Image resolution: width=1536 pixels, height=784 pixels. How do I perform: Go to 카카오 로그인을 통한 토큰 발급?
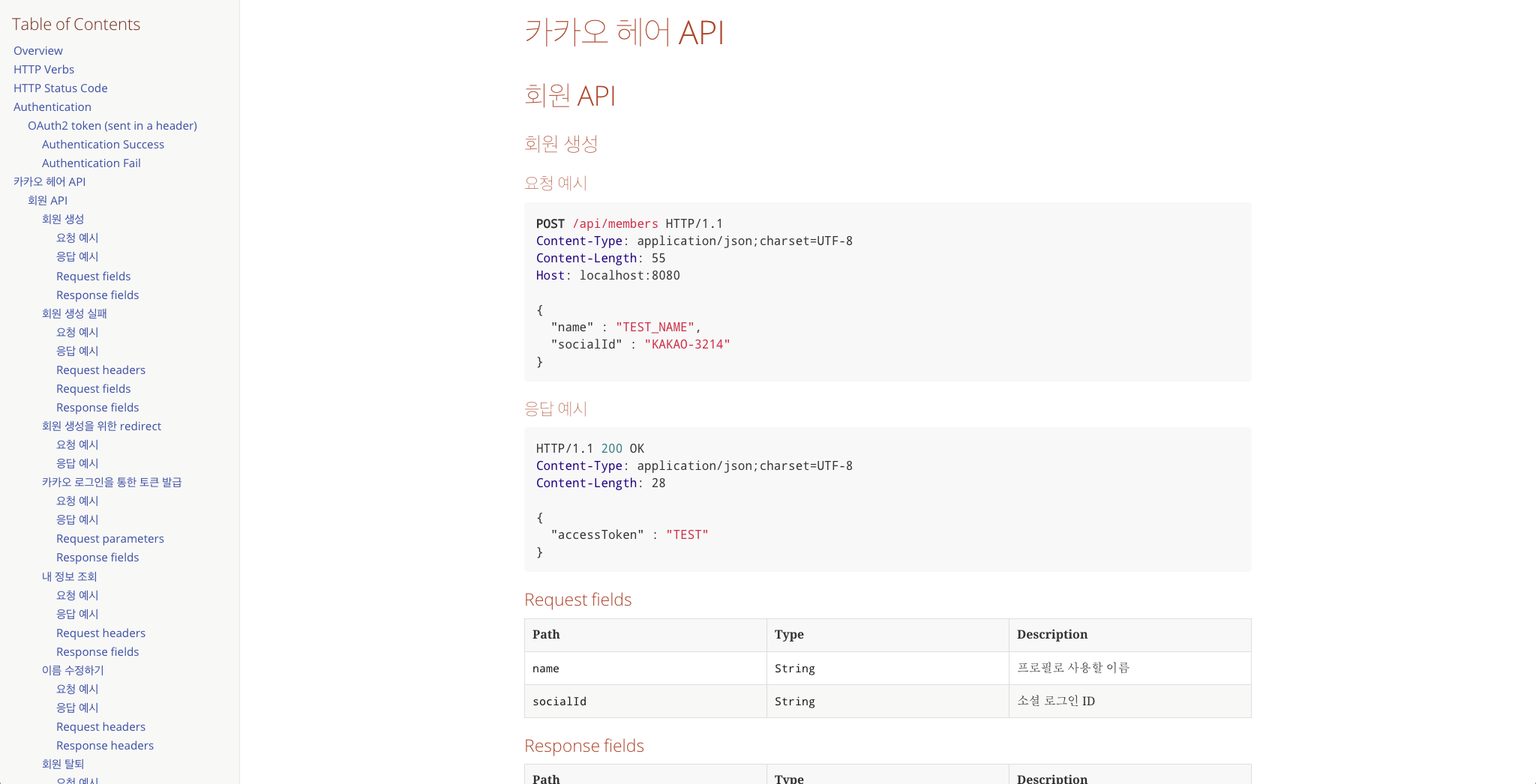pyautogui.click(x=112, y=482)
